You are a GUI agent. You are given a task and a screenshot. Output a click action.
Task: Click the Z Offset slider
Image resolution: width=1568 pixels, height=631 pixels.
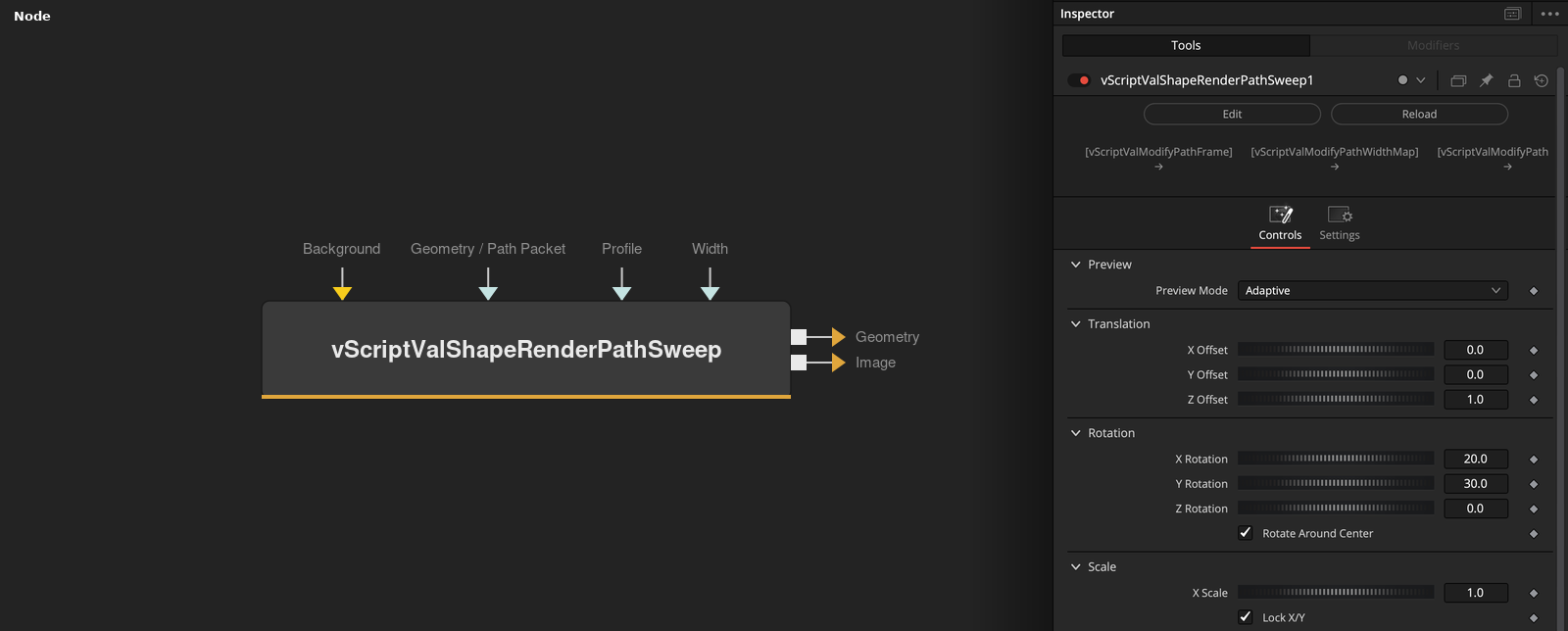(x=1335, y=399)
